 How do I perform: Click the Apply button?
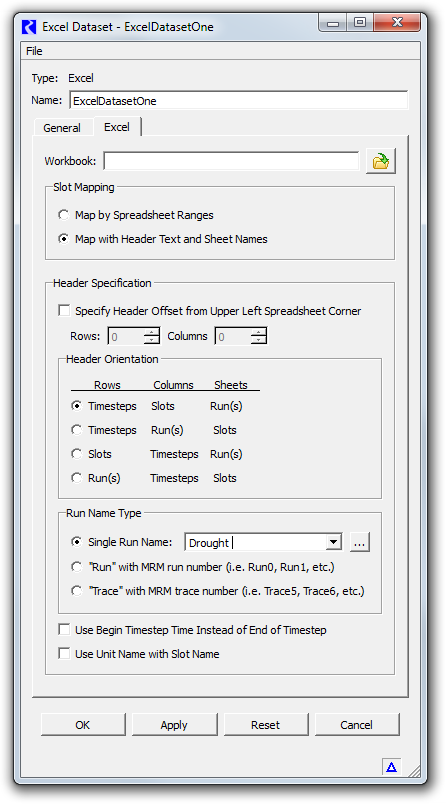[x=174, y=725]
